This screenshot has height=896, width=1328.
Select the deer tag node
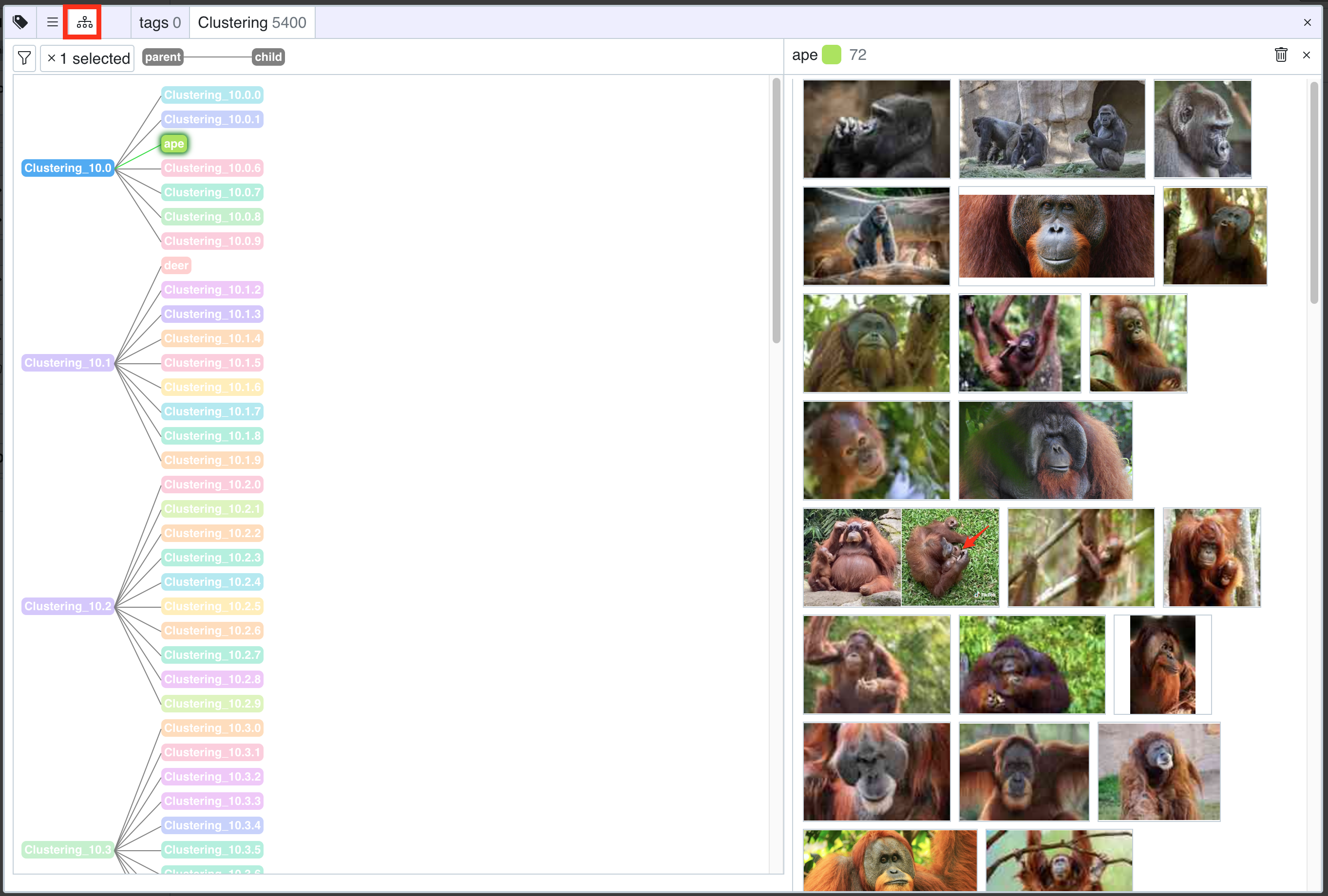tap(176, 265)
